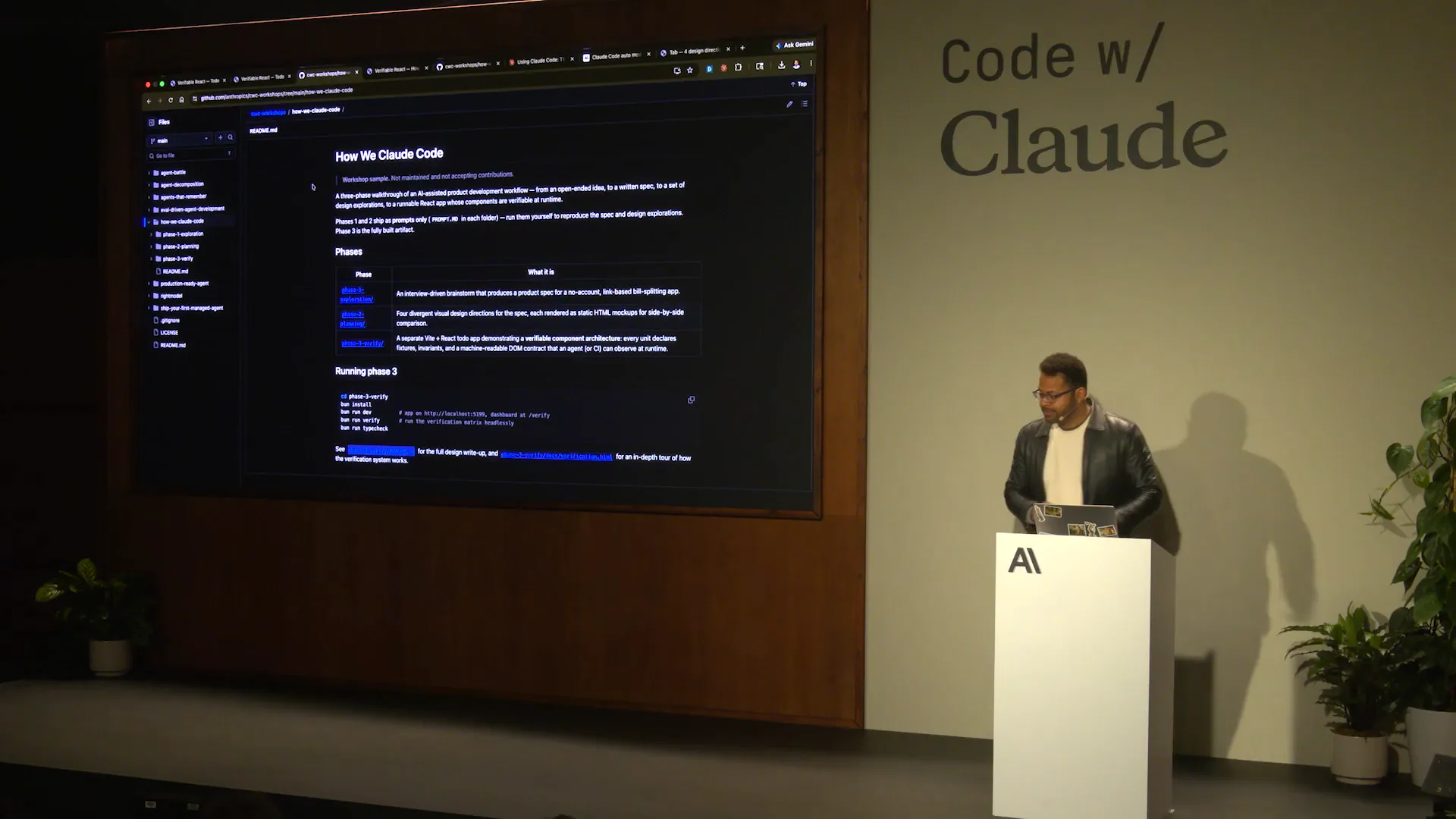The width and height of the screenshot is (1456, 819).
Task: Click the Ask Gemini button
Action: pos(794,45)
